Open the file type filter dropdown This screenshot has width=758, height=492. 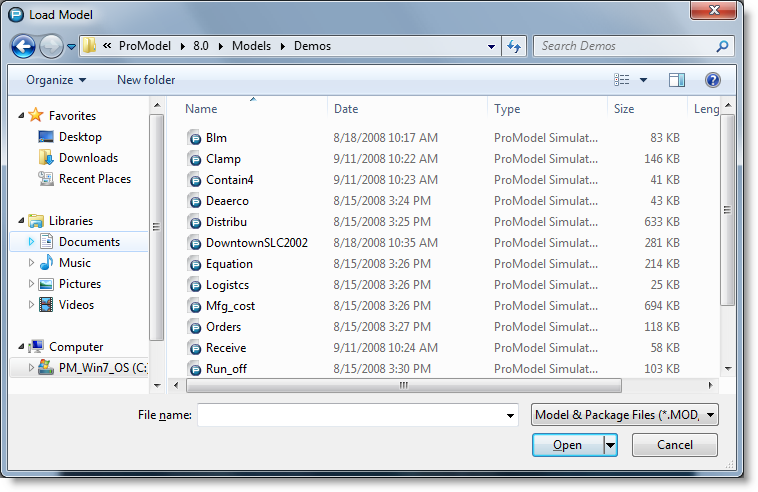pos(625,415)
